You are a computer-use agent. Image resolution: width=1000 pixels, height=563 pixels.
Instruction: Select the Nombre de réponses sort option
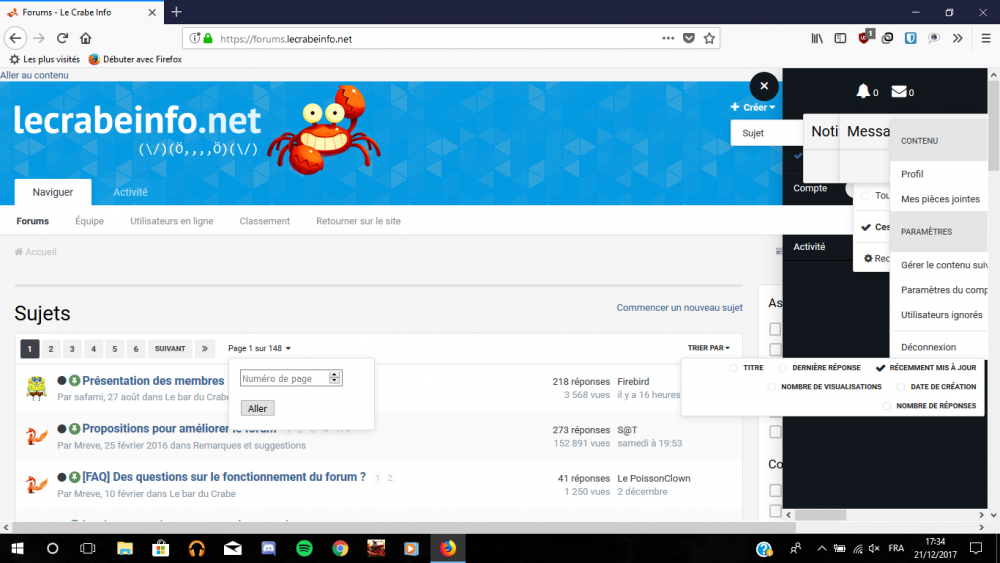(929, 406)
